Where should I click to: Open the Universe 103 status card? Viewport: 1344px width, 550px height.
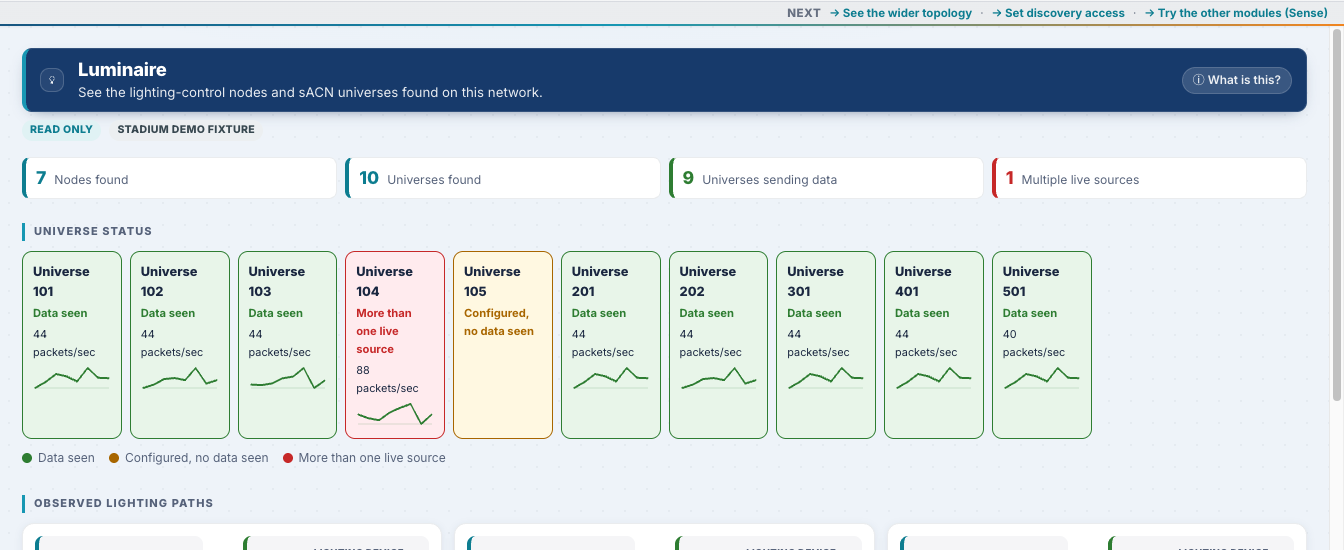288,345
